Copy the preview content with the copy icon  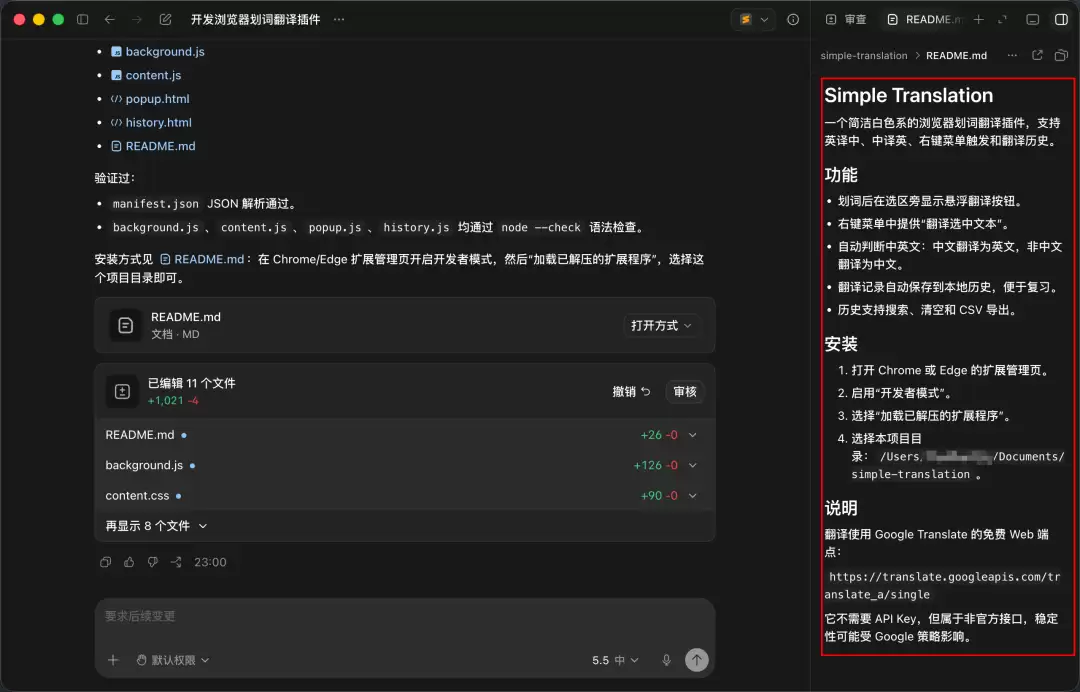[x=1061, y=55]
